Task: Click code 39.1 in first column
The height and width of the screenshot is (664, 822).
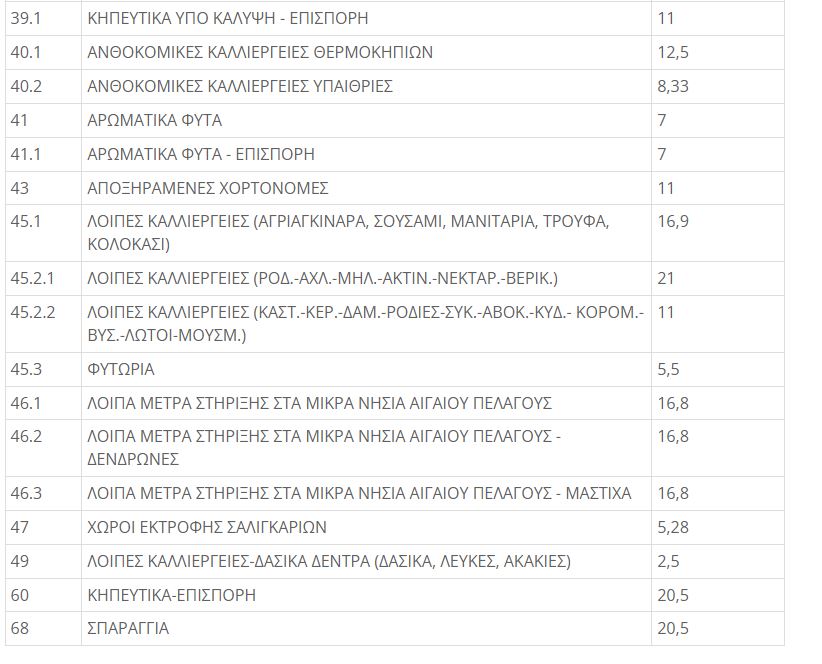Action: tap(27, 18)
